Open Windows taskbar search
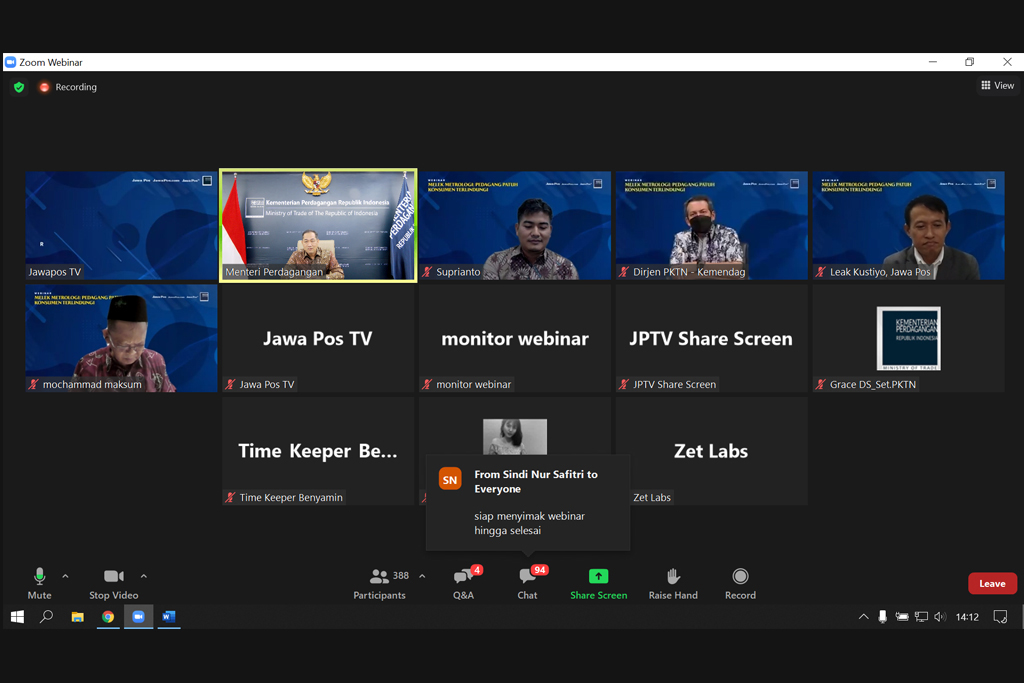 click(x=46, y=616)
